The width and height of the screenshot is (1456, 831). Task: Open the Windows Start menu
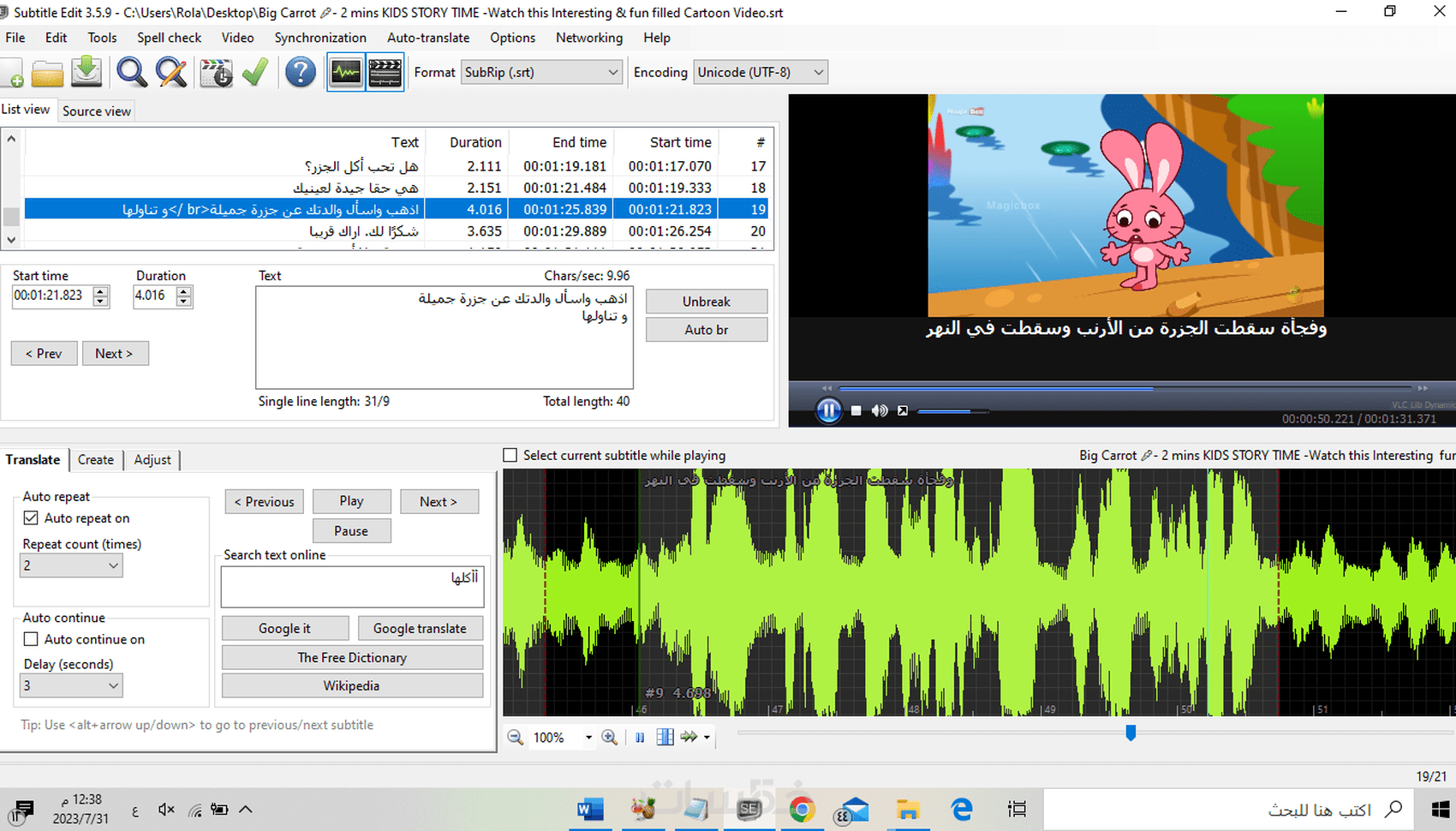point(1441,810)
